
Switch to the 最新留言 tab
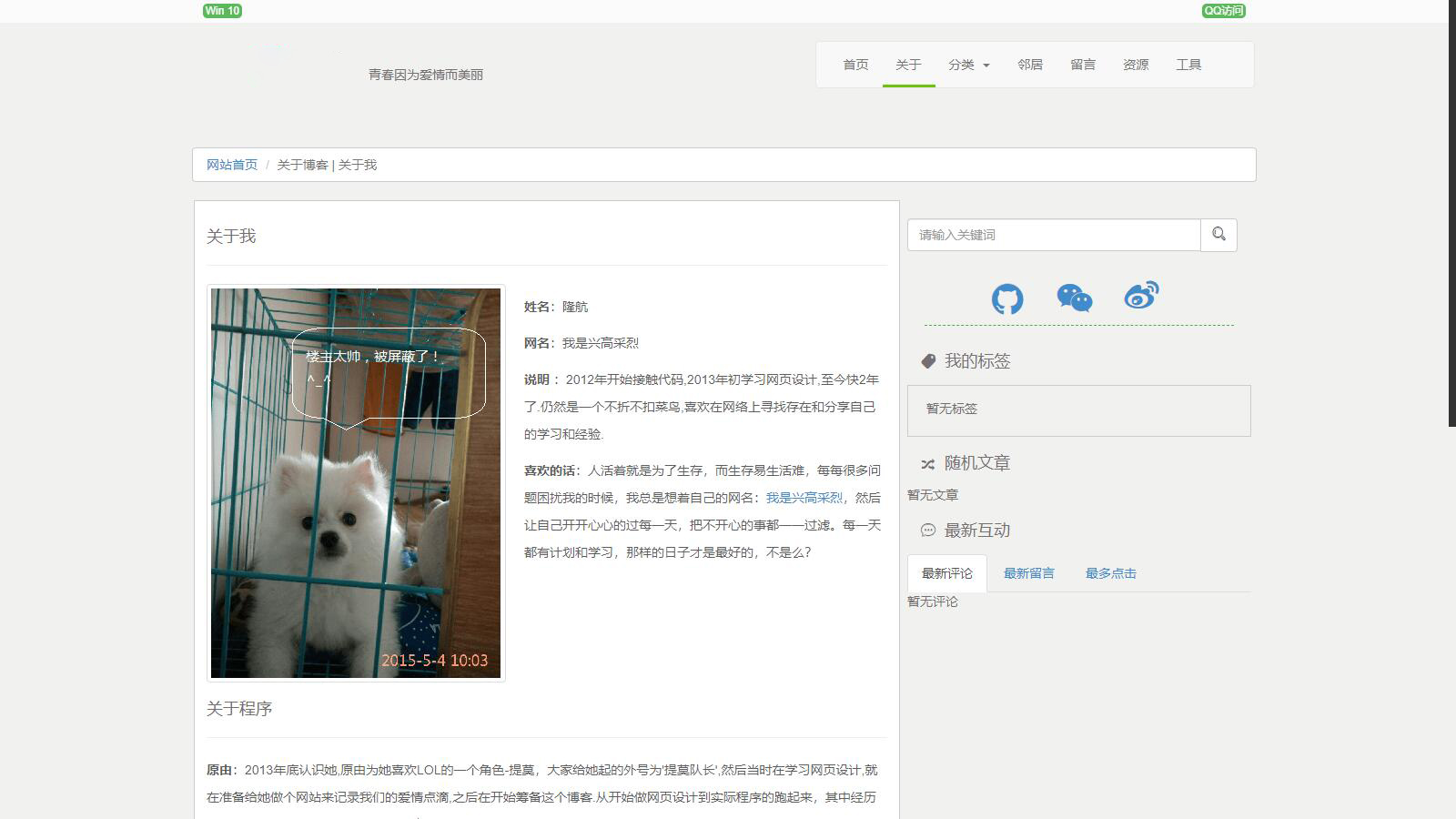[1029, 573]
